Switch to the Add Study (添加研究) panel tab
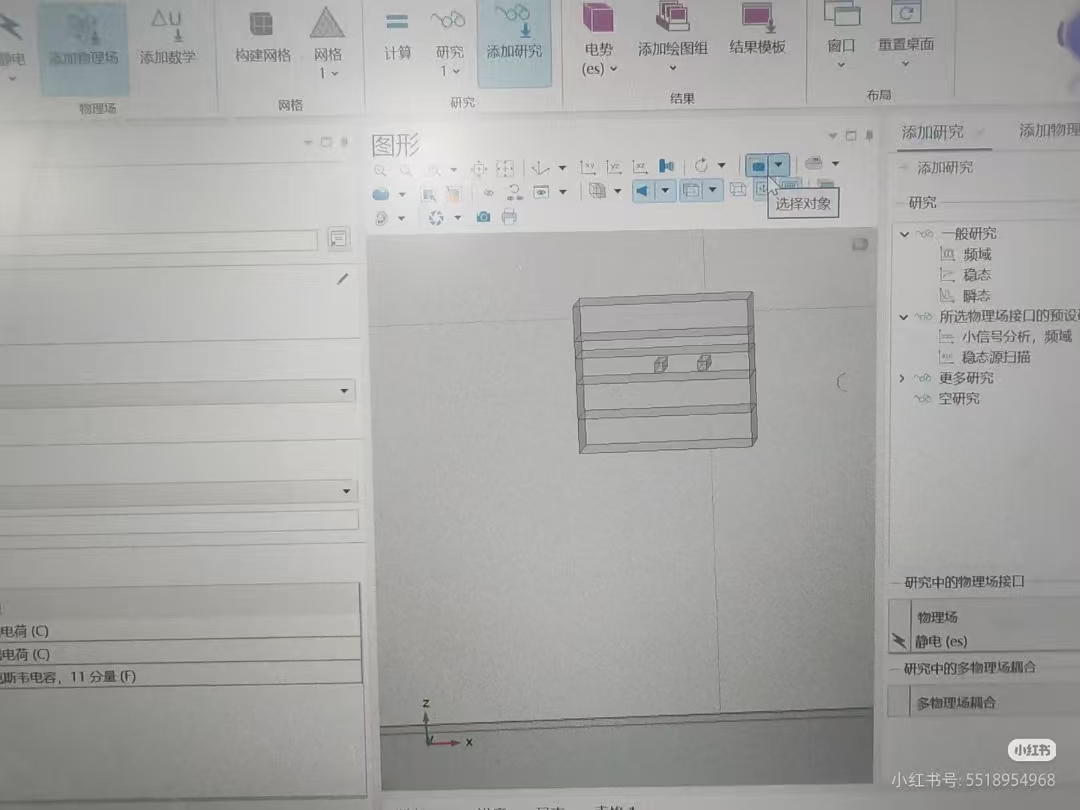1080x810 pixels. click(x=933, y=132)
